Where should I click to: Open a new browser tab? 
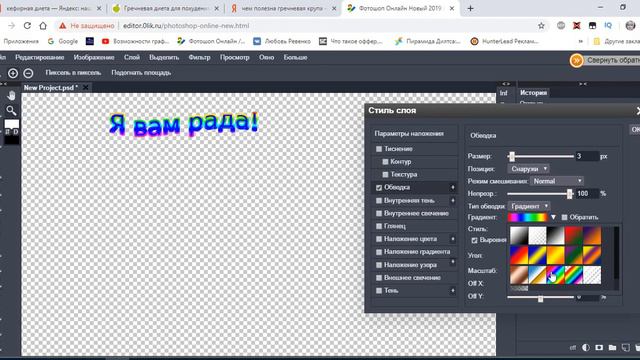(x=471, y=8)
